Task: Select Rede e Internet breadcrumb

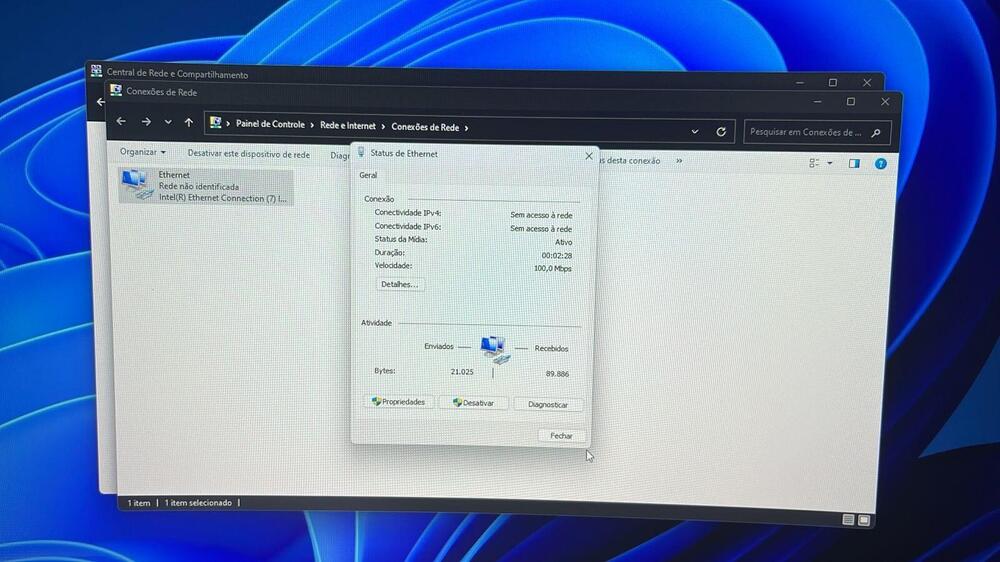Action: click(348, 126)
